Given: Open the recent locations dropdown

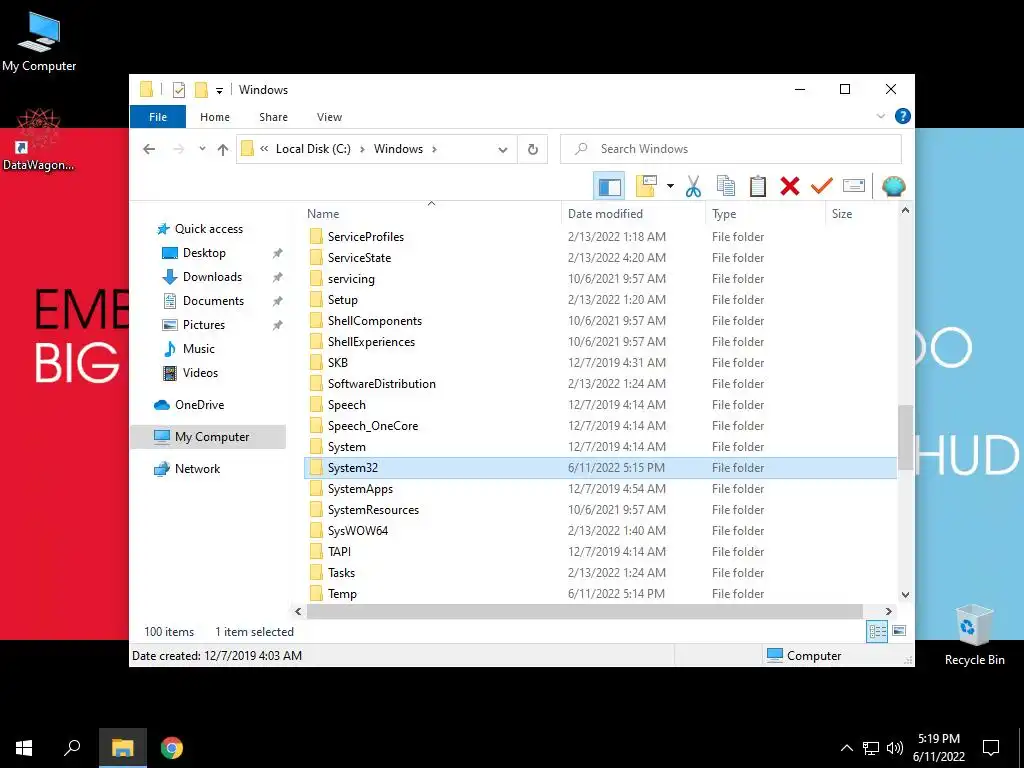Looking at the screenshot, I should point(202,149).
